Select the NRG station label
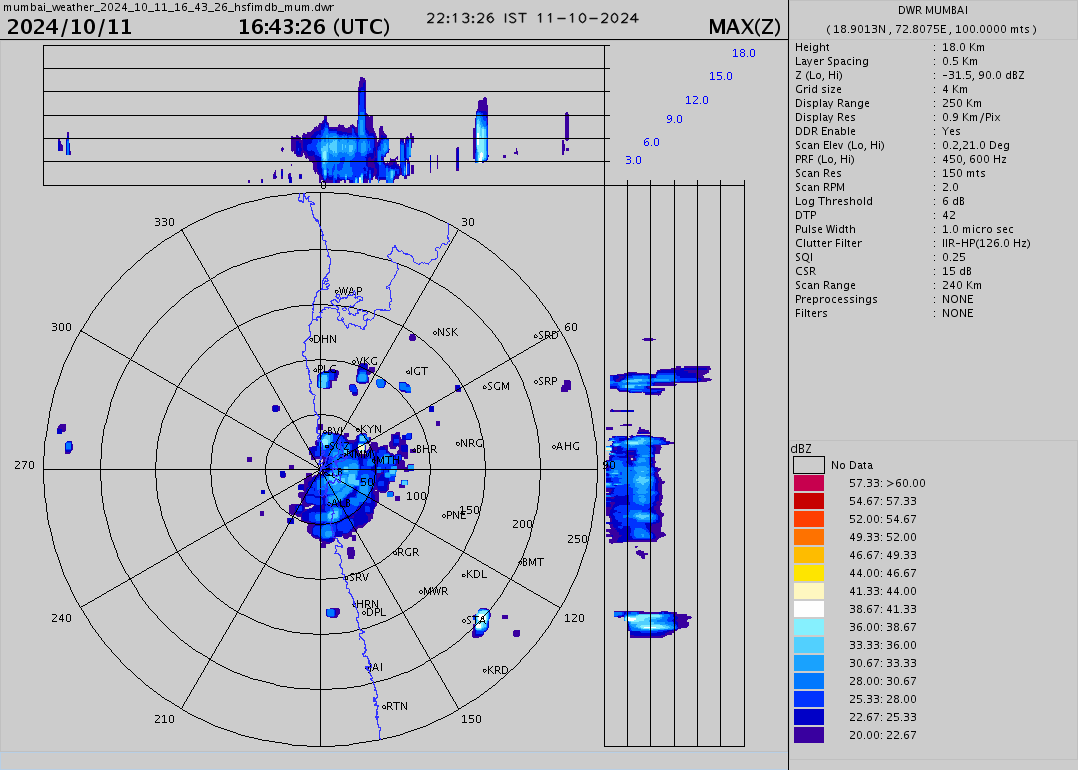Screen dimensions: 1078x770 (472, 443)
